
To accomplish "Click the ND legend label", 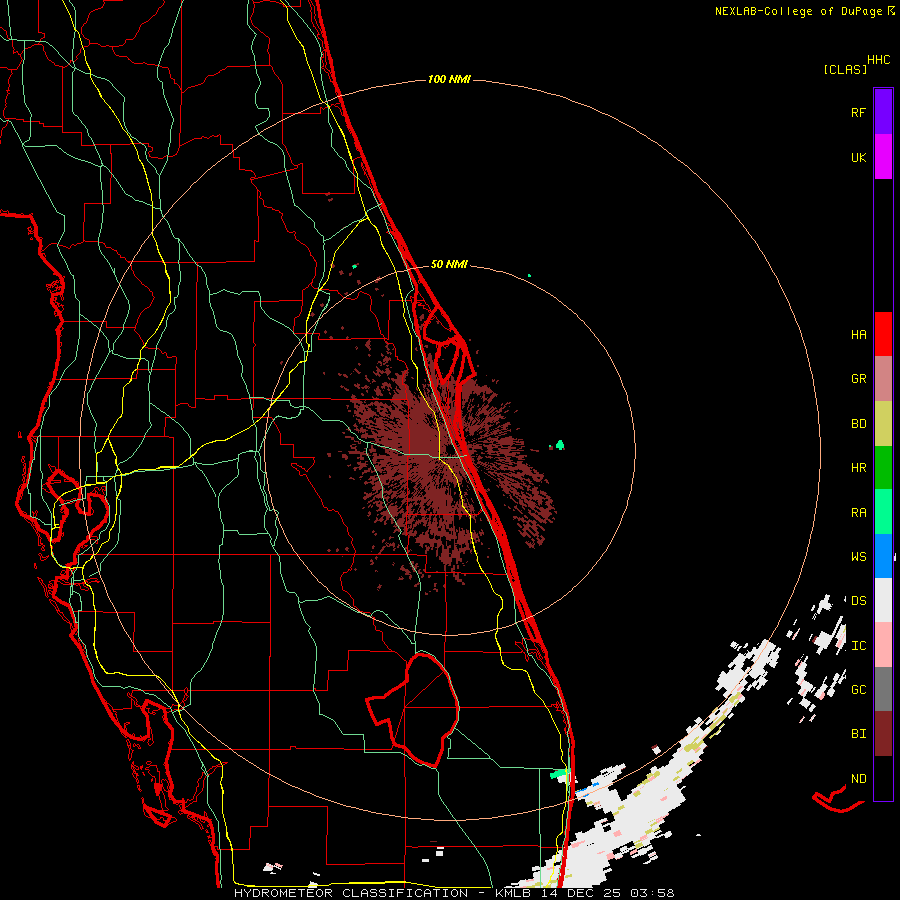I will [x=858, y=779].
